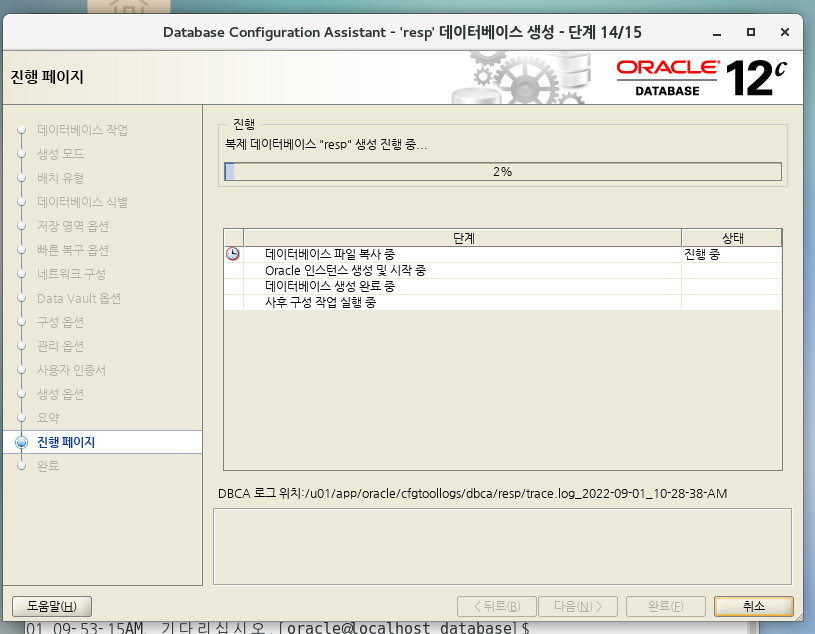Select 요약 step in sidebar
Image resolution: width=815 pixels, height=634 pixels.
click(x=48, y=418)
